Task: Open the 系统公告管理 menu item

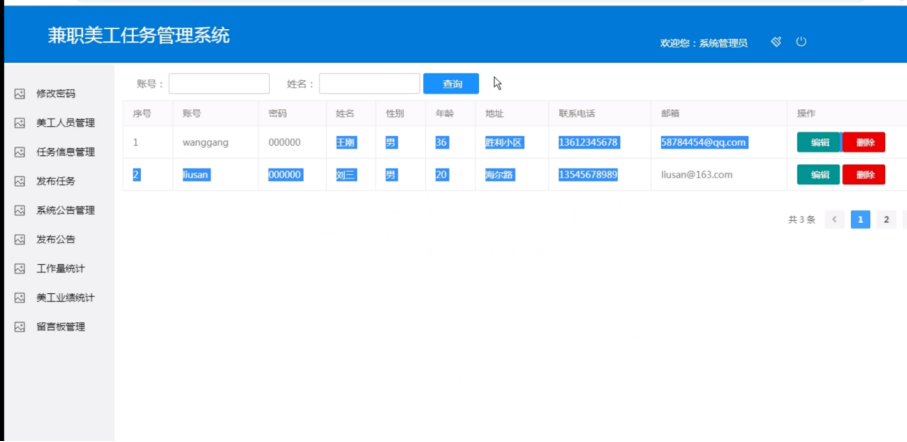Action: 65,210
